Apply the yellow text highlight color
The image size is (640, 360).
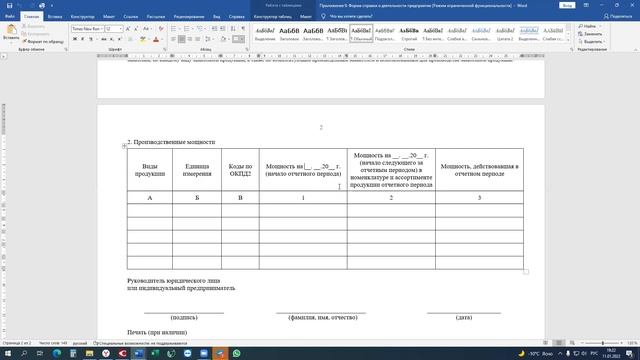[x=142, y=39]
